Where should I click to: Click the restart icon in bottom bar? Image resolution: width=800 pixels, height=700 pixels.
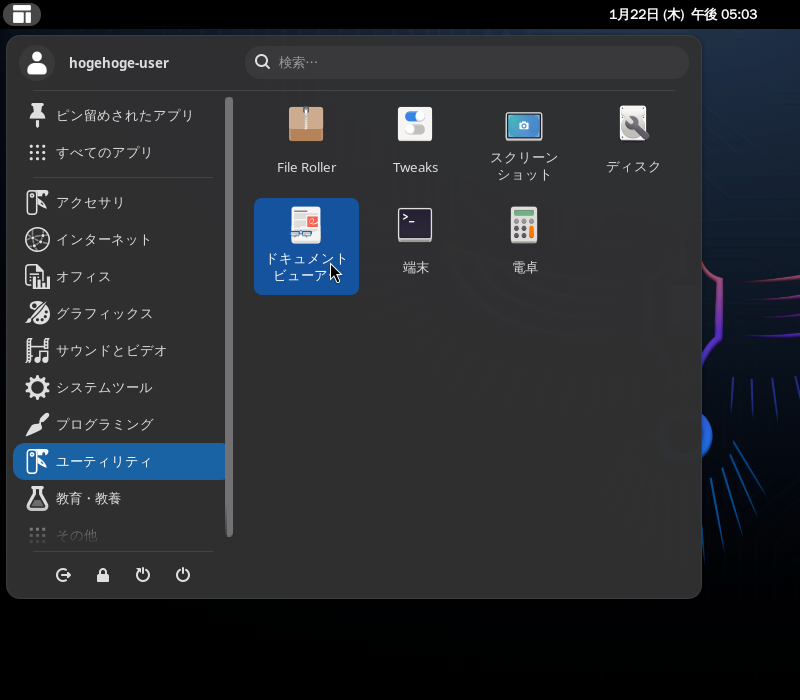tap(143, 575)
